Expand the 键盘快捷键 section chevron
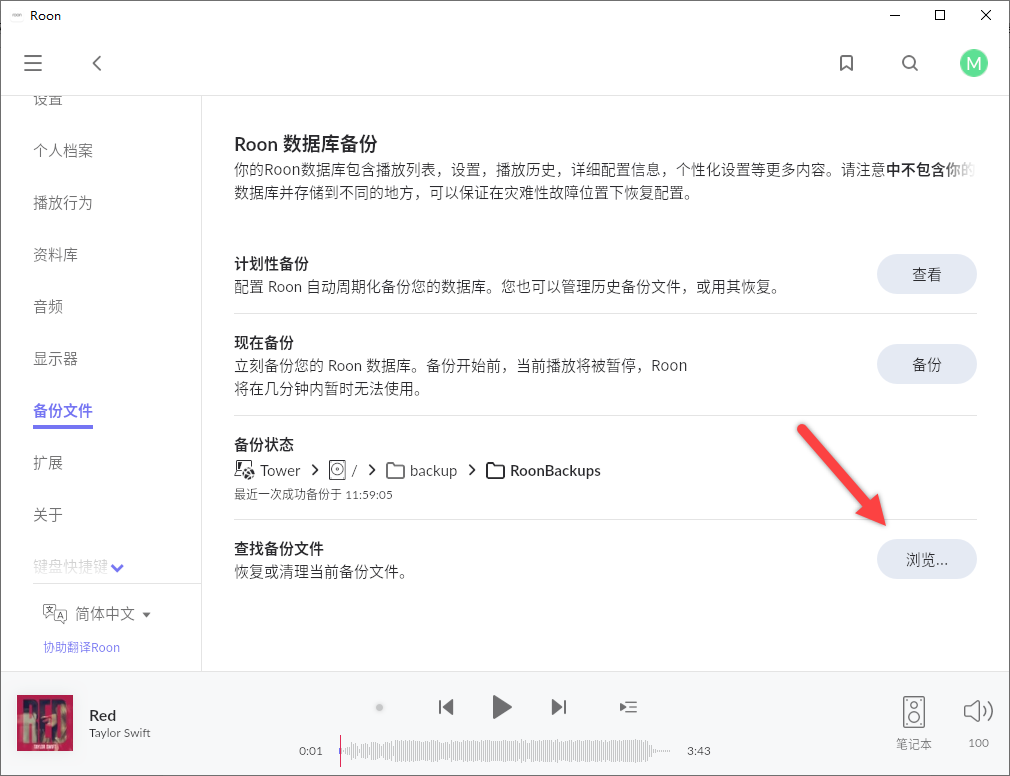 (x=117, y=567)
